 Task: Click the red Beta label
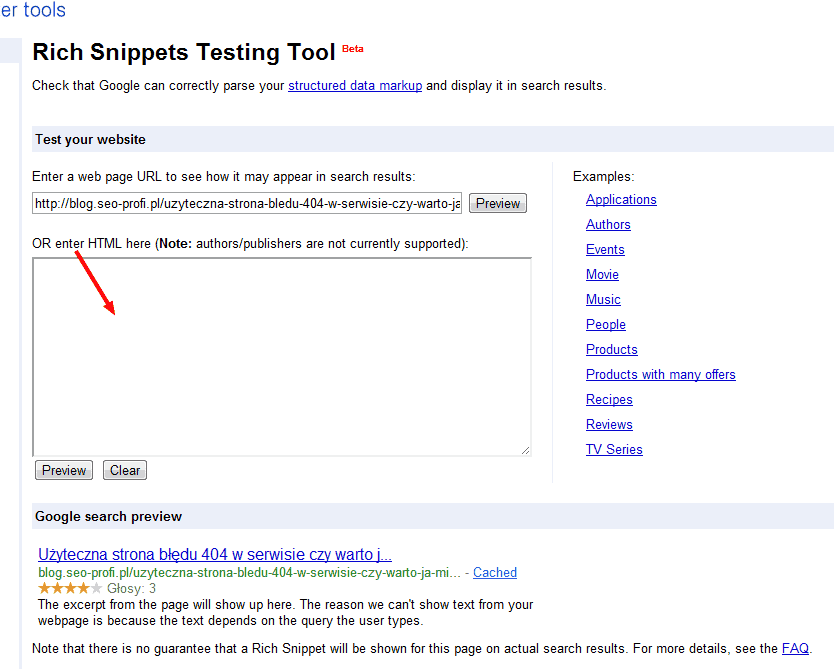[x=353, y=48]
